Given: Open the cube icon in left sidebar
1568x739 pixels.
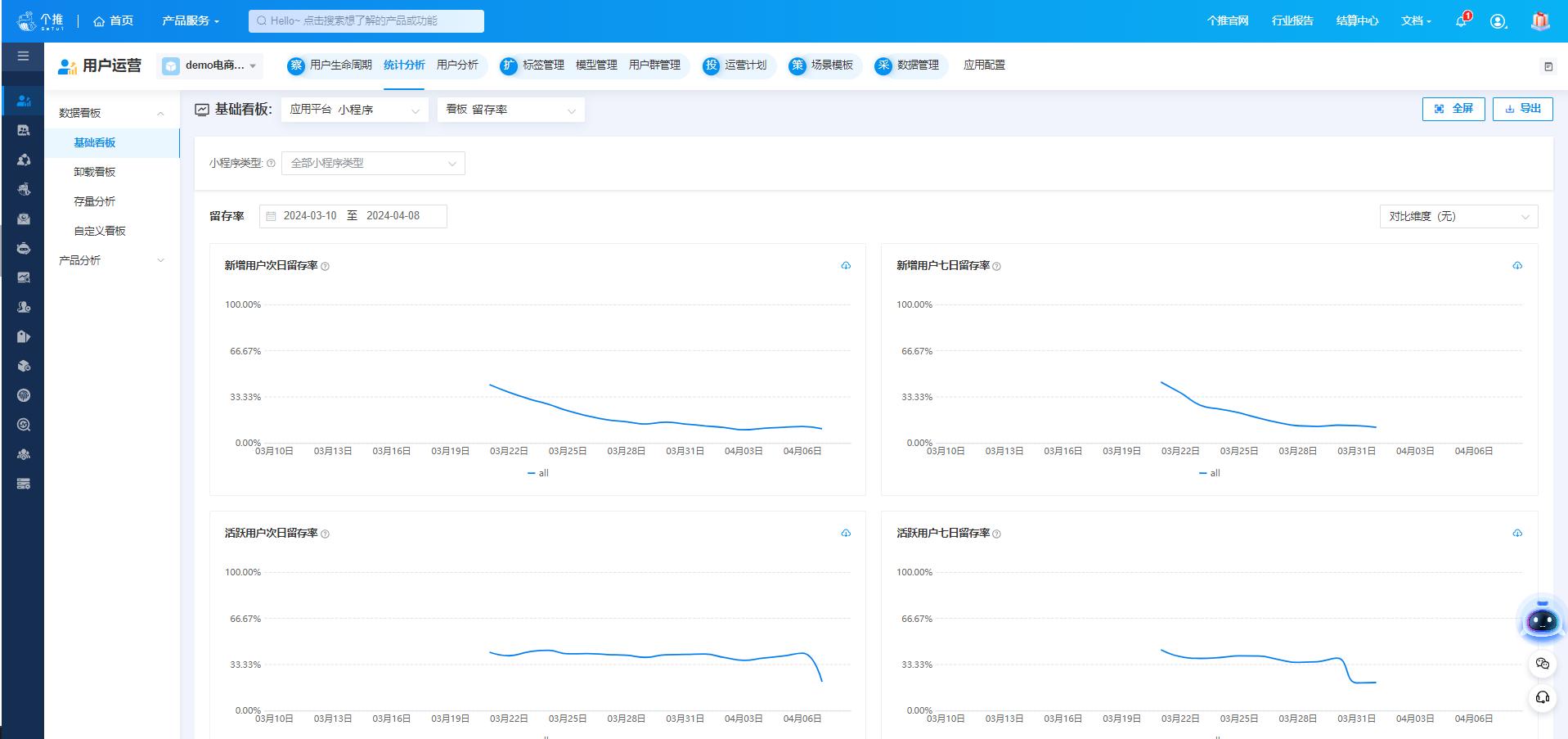Looking at the screenshot, I should [x=24, y=366].
